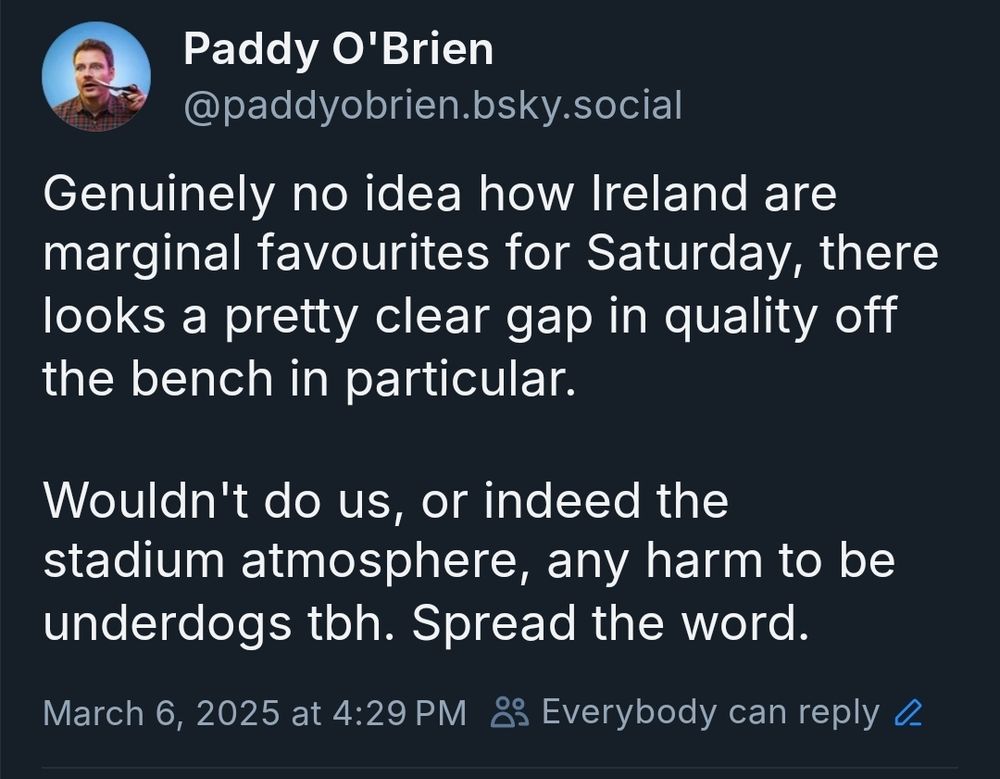The image size is (1000, 779).
Task: Click the pencil edit icon for reply settings
Action: [x=908, y=712]
